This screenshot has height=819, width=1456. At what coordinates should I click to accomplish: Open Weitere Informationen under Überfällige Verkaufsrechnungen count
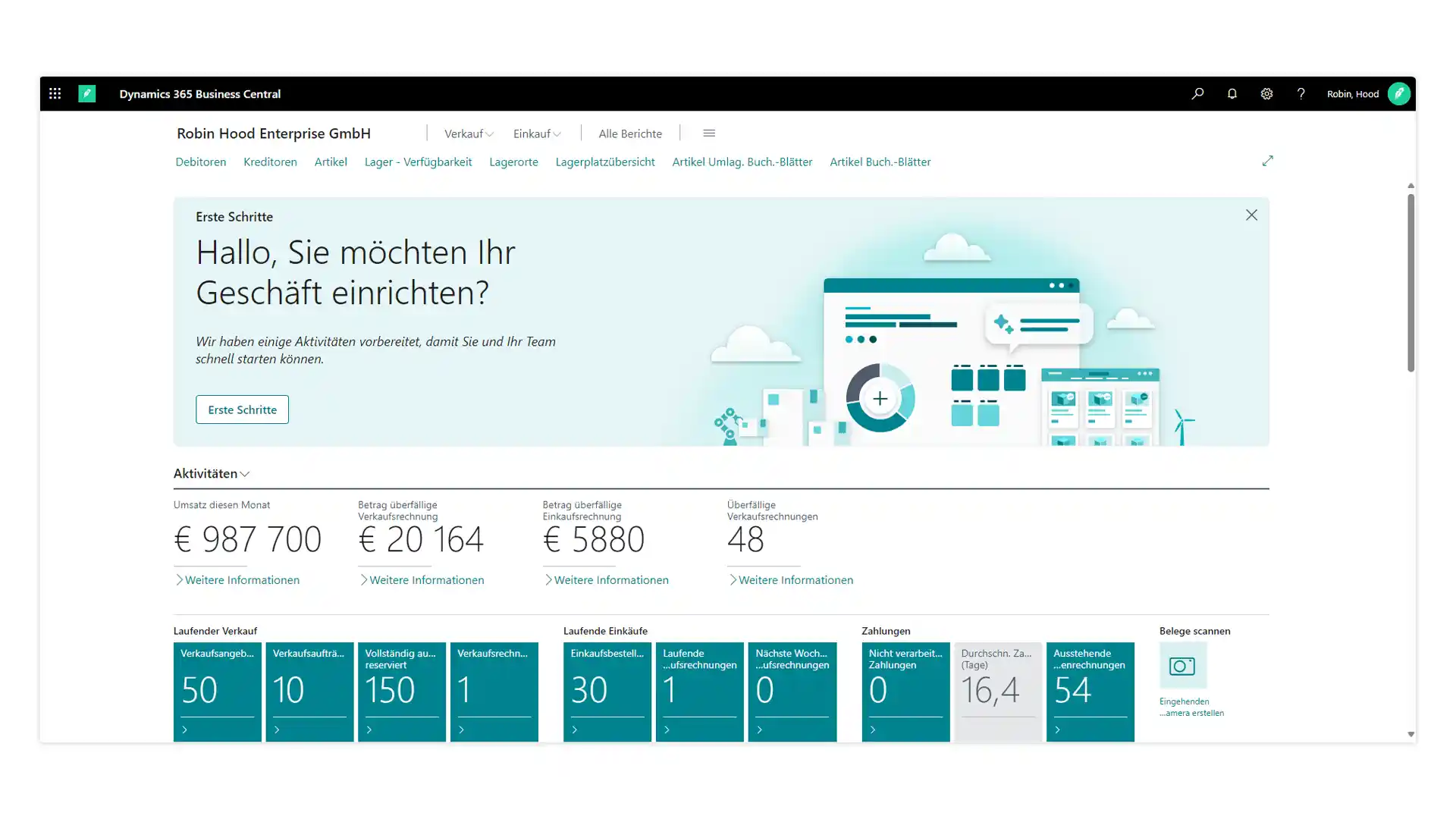[790, 580]
